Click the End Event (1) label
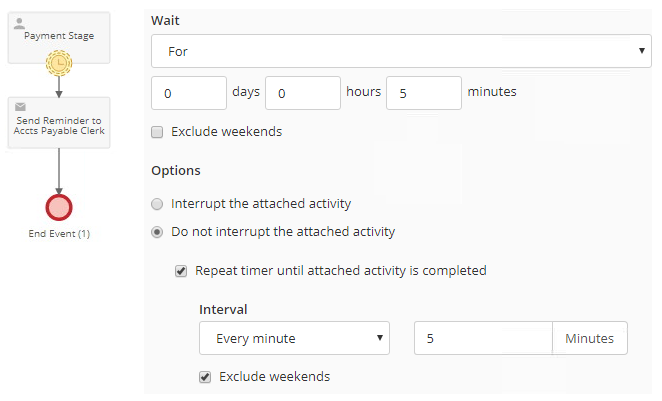The width and height of the screenshot is (662, 401). pos(59,235)
